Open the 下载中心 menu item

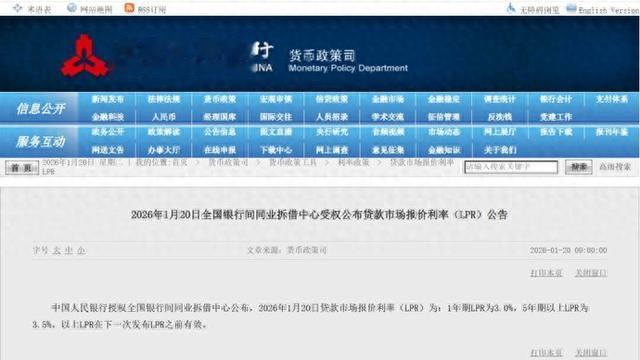tap(276, 150)
